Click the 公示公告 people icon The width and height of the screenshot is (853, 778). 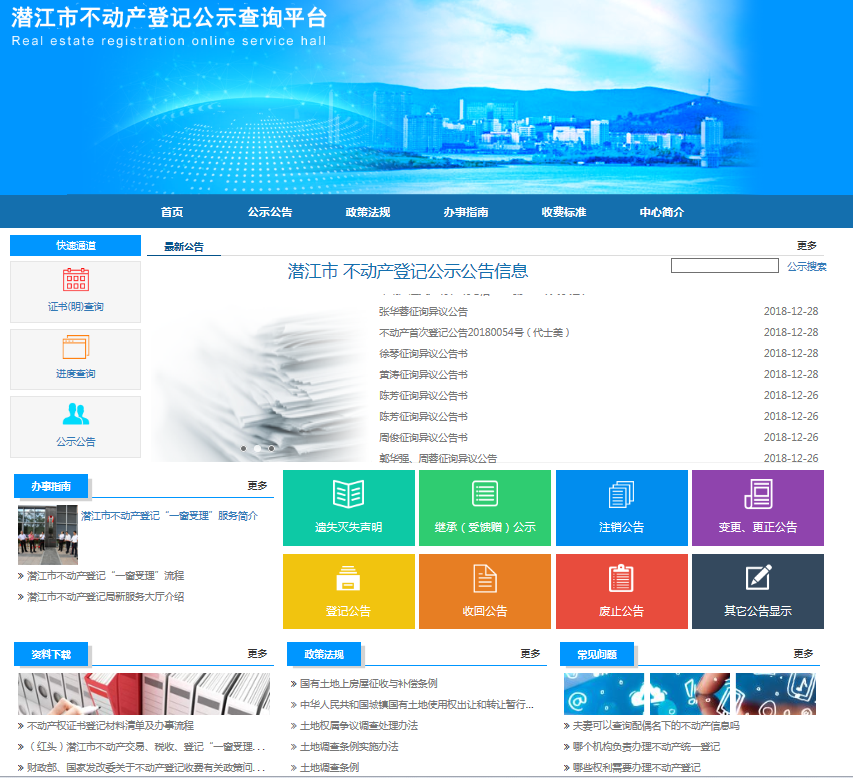click(x=76, y=415)
